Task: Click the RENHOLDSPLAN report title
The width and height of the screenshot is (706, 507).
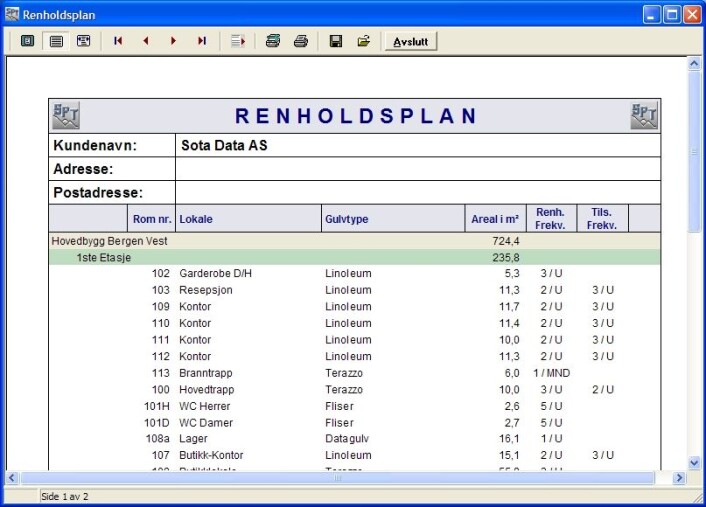Action: pyautogui.click(x=356, y=116)
